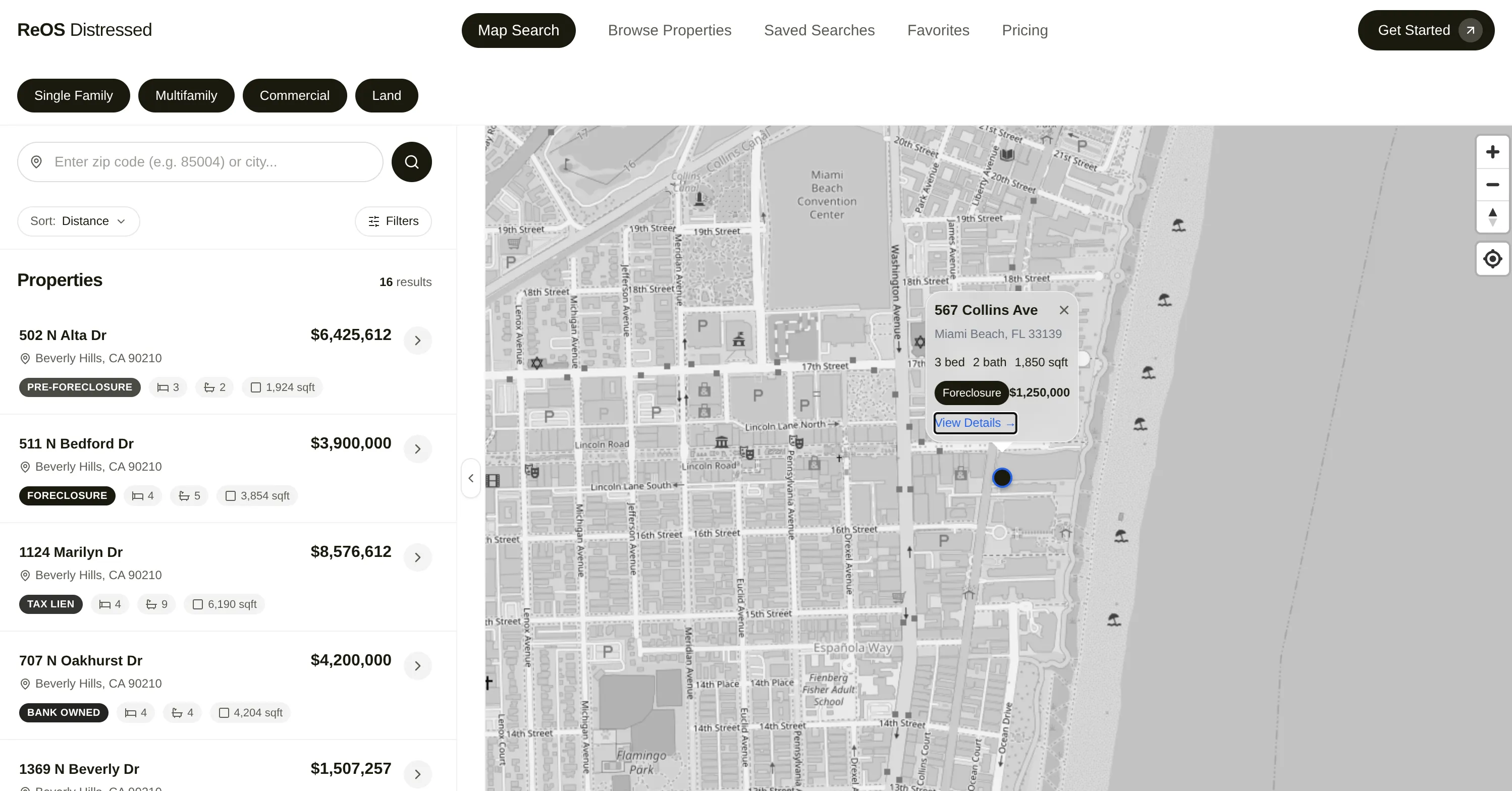Viewport: 1512px width, 791px height.
Task: Click the 16 results count
Action: pos(406,282)
